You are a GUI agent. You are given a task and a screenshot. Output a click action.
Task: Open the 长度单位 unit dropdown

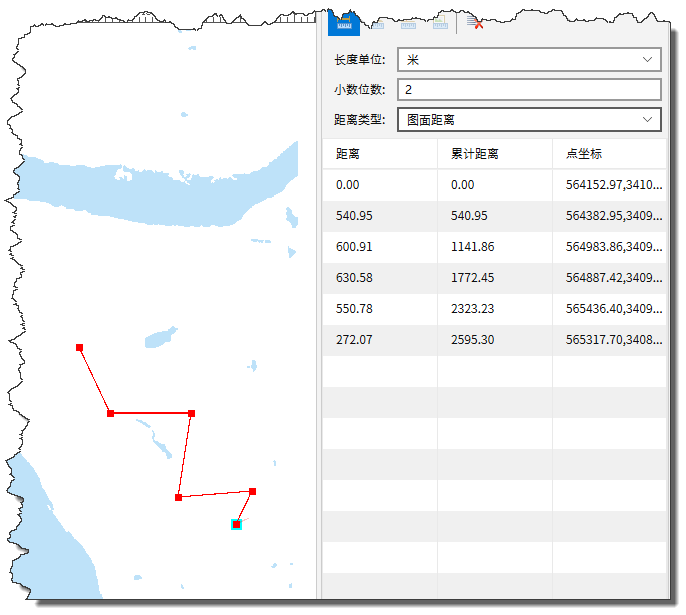tap(529, 59)
